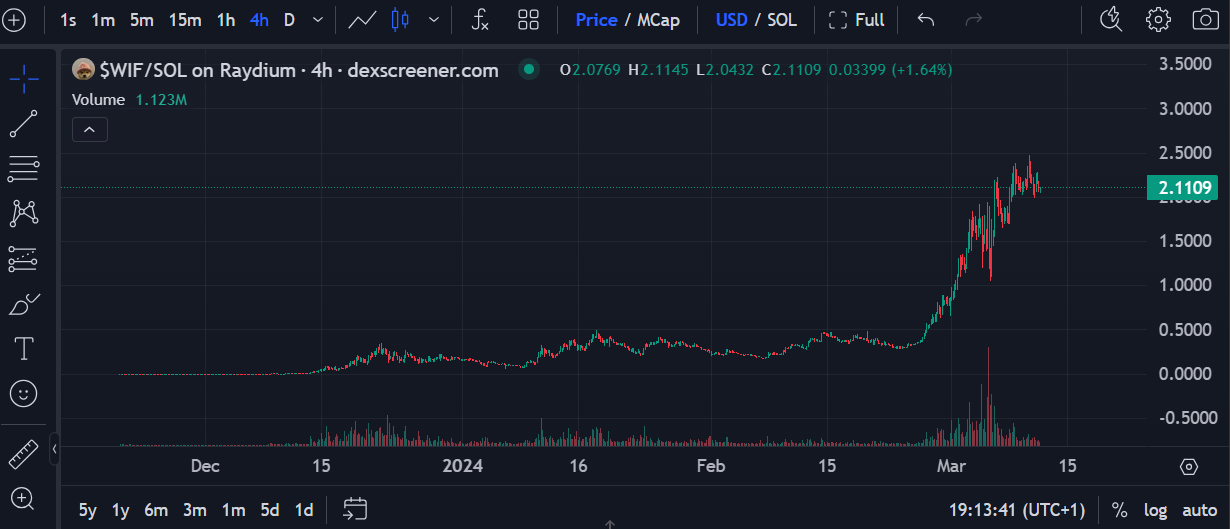Select the 3m date range
The height and width of the screenshot is (529, 1230).
pos(194,510)
